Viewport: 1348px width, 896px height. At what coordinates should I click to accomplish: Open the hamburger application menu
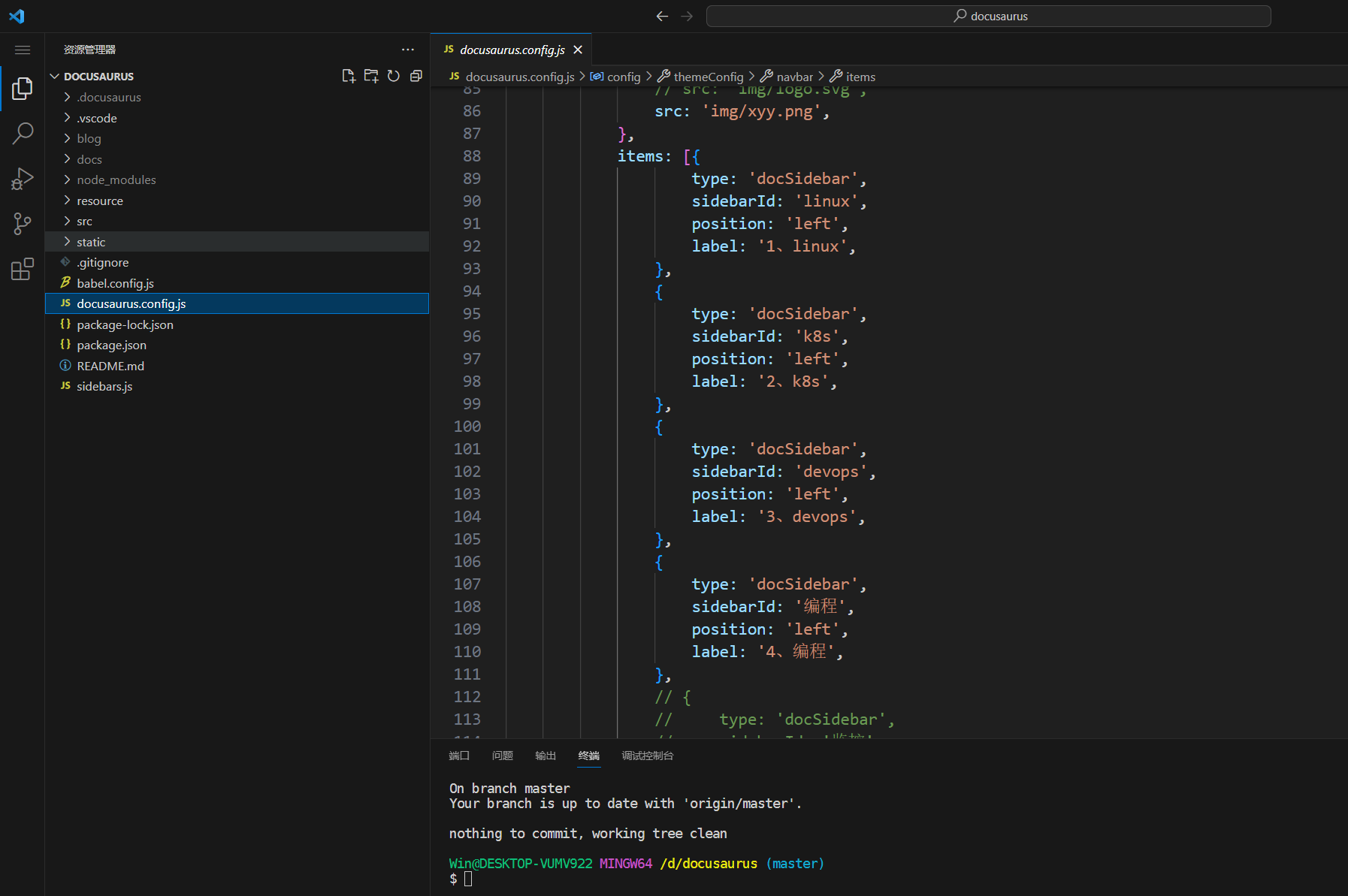click(23, 50)
